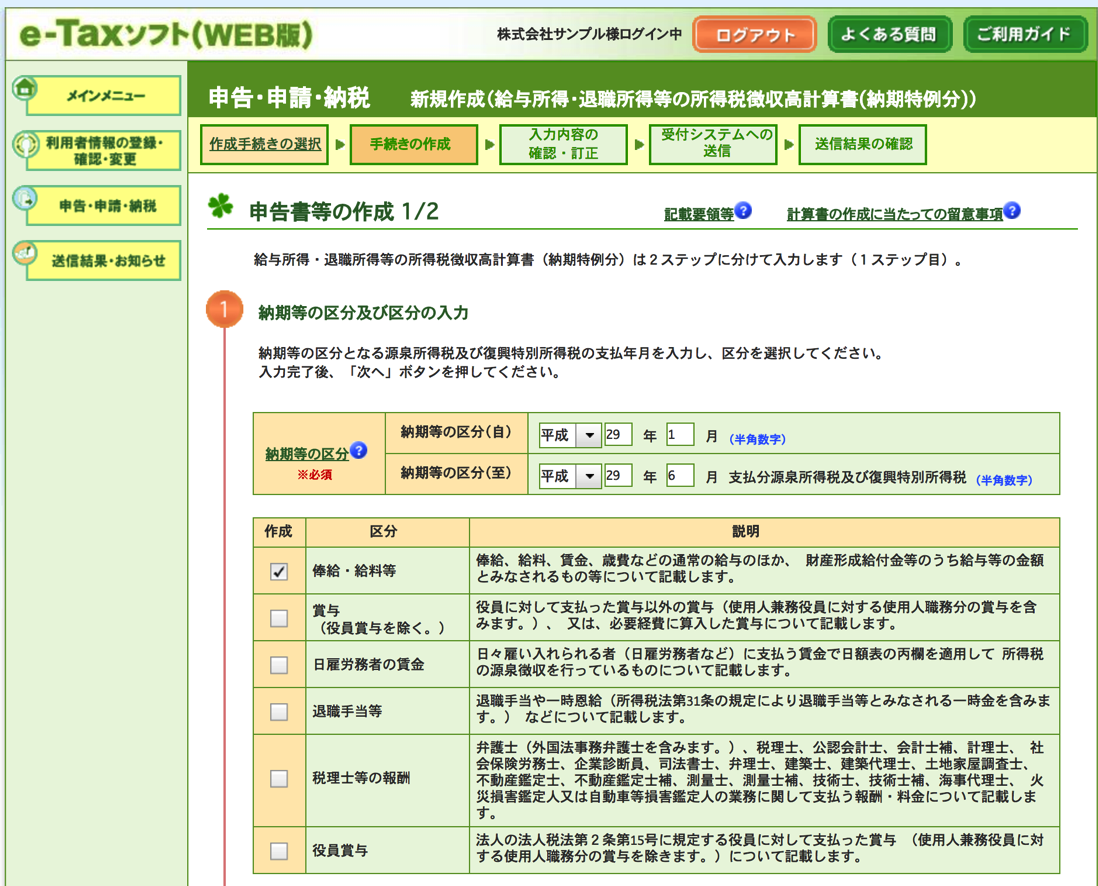The image size is (1098, 886).
Task: Click year field of 納期等の区分(至)
Action: pyautogui.click(x=618, y=476)
